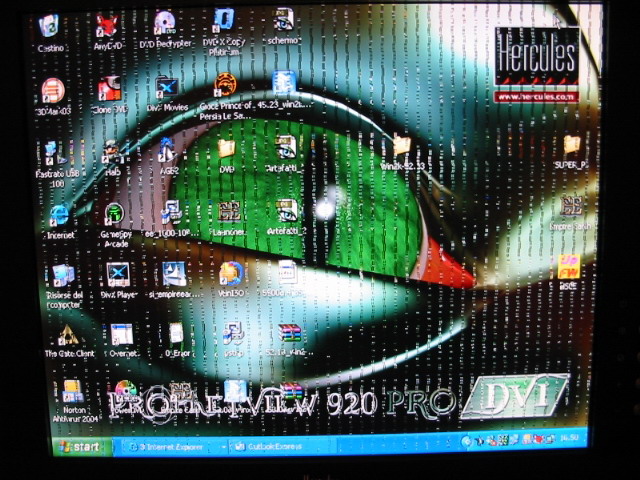Image resolution: width=640 pixels, height=480 pixels.
Task: Click the taskbar clock
Action: [x=569, y=438]
